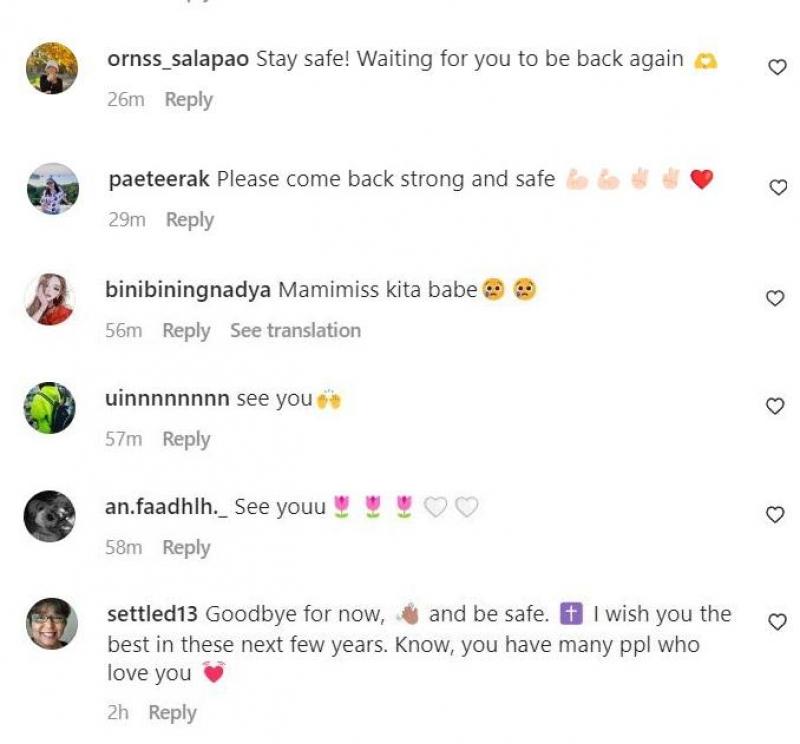This screenshot has height=744, width=800.
Task: Reply to paeteerak's comment
Action: [190, 220]
